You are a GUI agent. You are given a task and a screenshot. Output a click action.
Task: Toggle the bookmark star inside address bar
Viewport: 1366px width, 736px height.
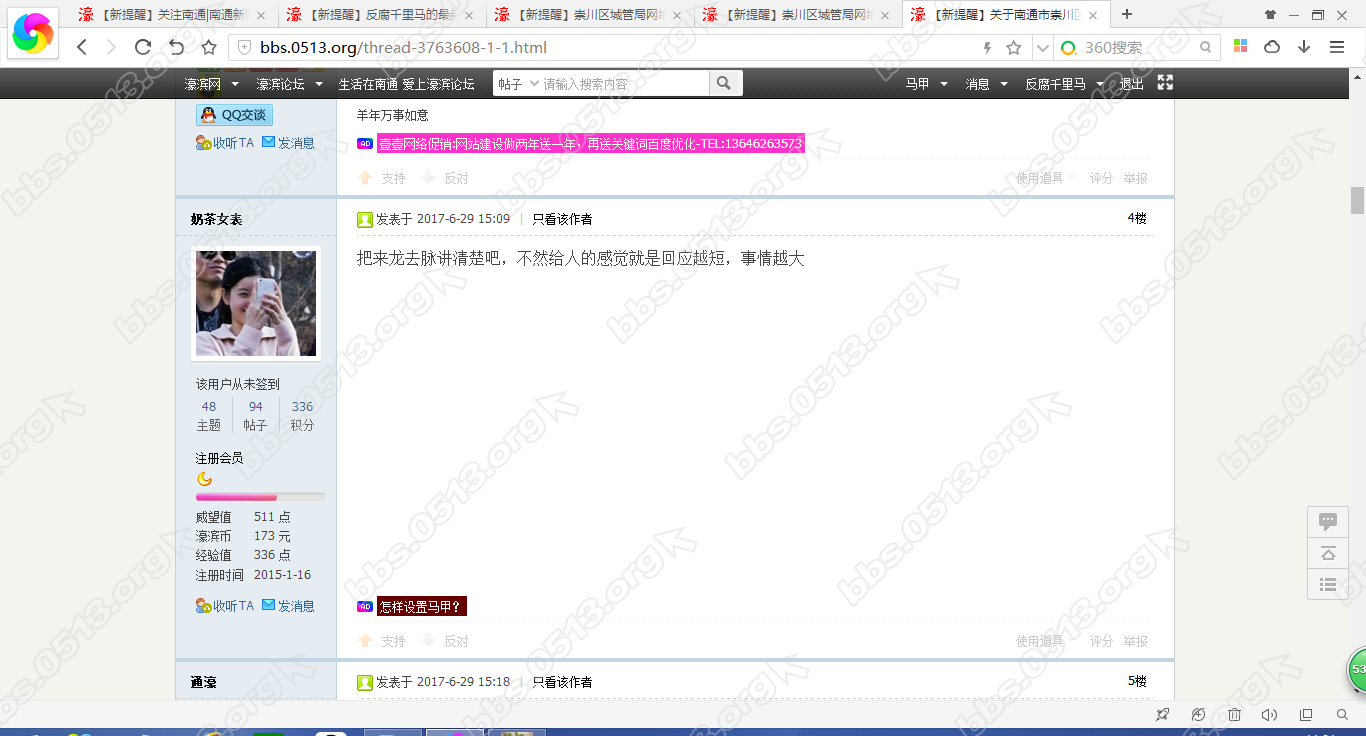1013,47
